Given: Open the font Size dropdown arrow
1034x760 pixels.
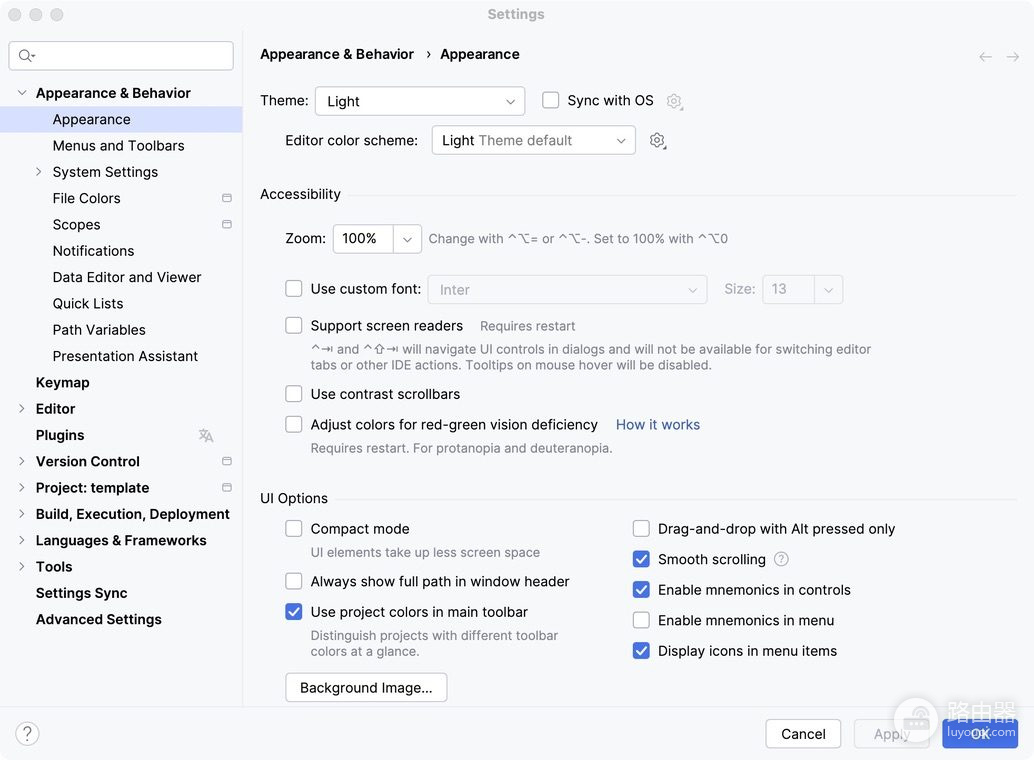Looking at the screenshot, I should (x=828, y=290).
